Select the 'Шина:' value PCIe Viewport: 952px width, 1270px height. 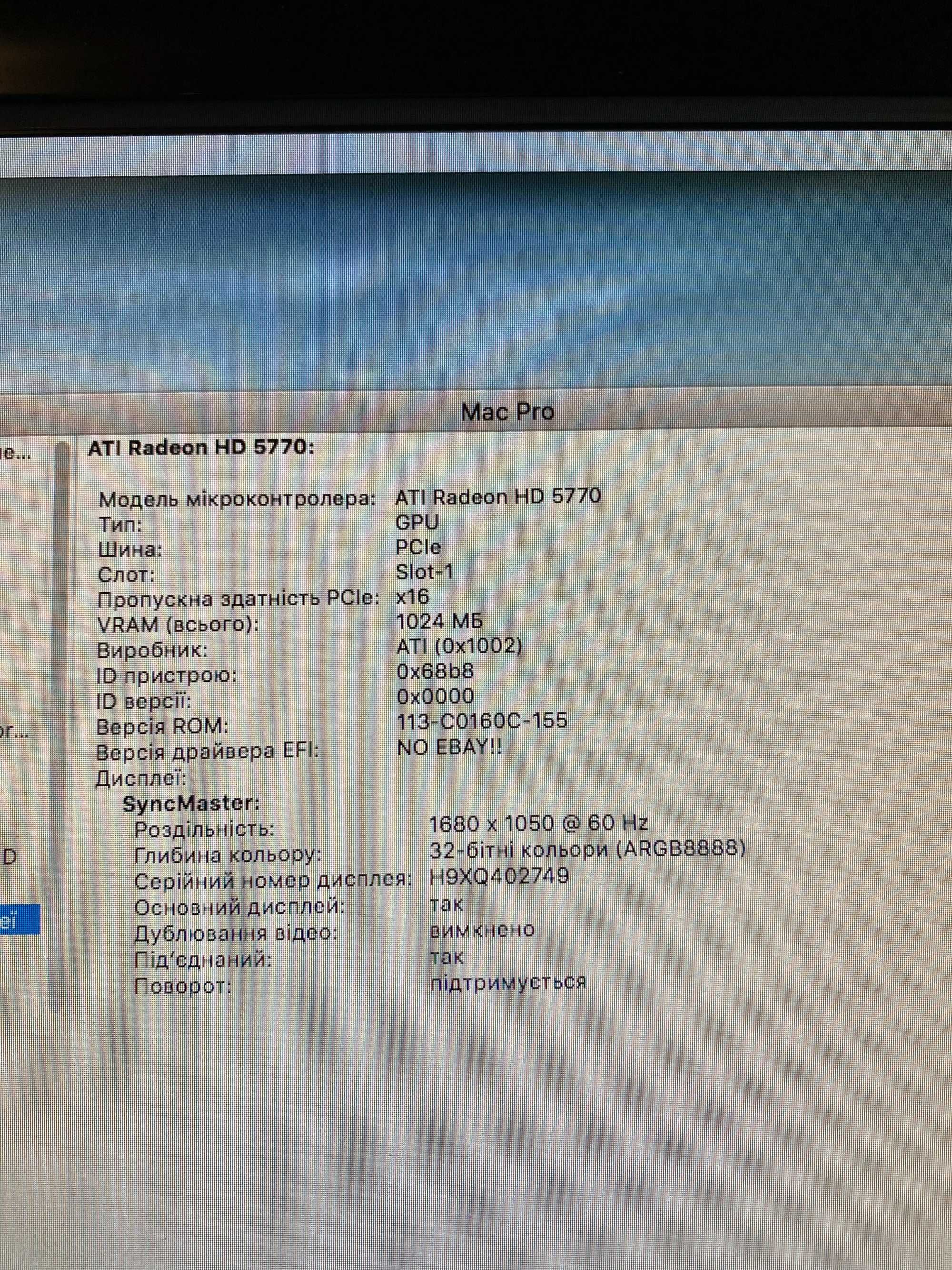pyautogui.click(x=418, y=547)
